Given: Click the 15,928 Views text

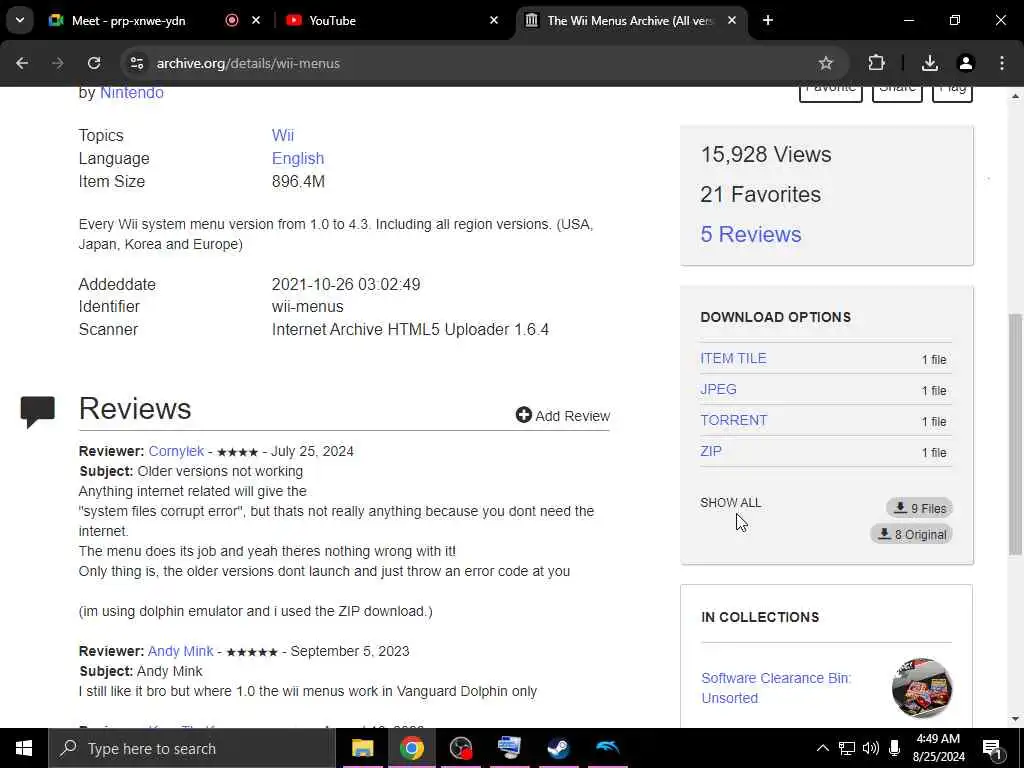Looking at the screenshot, I should coord(766,155).
